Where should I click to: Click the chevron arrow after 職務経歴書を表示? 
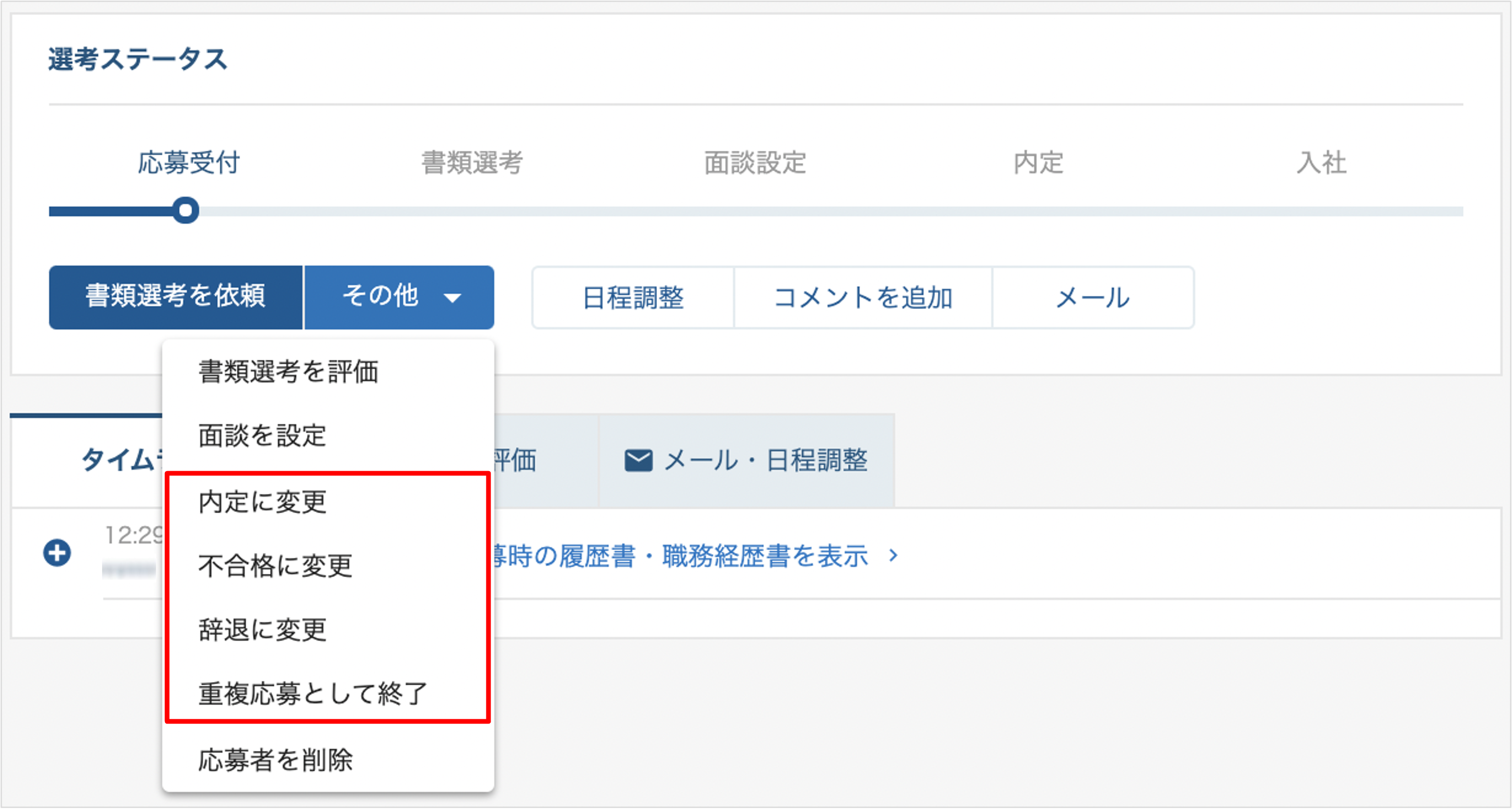click(893, 555)
